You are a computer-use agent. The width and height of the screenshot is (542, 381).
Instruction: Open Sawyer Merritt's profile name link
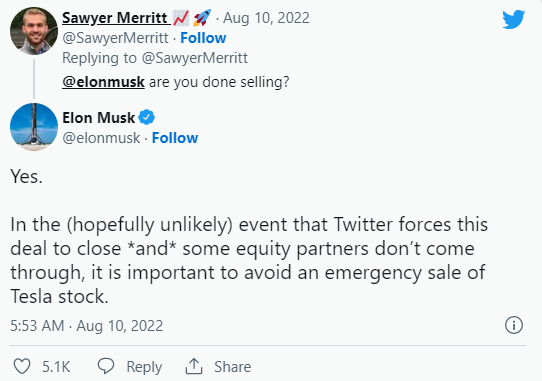pos(115,18)
